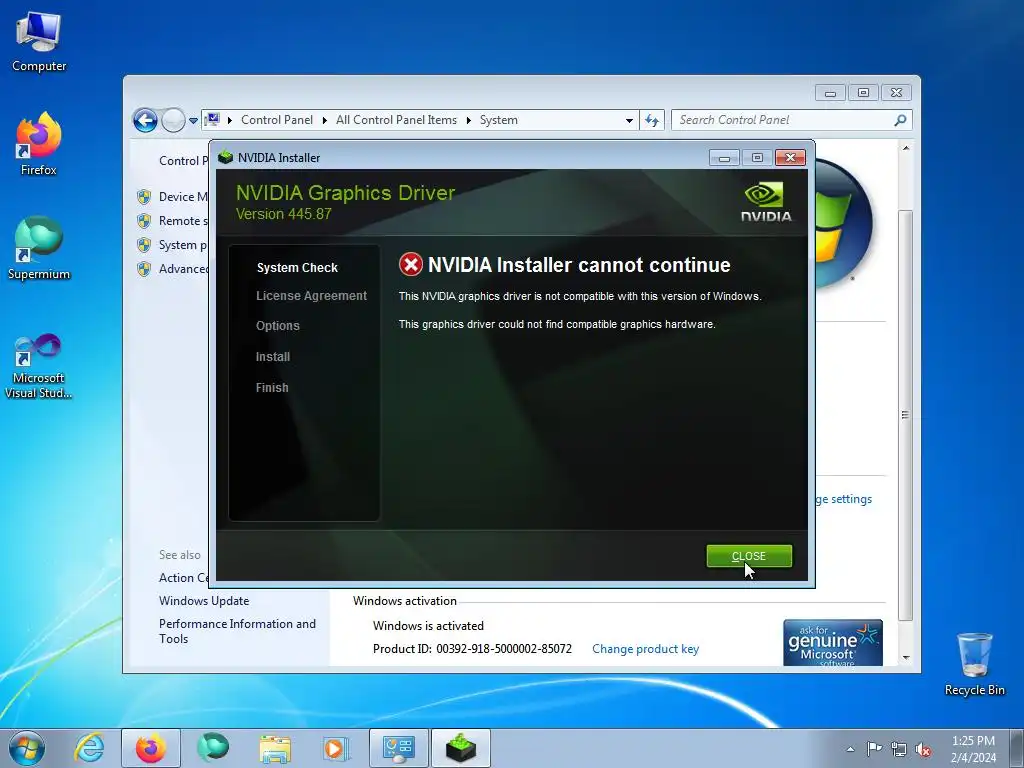Open the Computer desktop icon

pos(39,42)
